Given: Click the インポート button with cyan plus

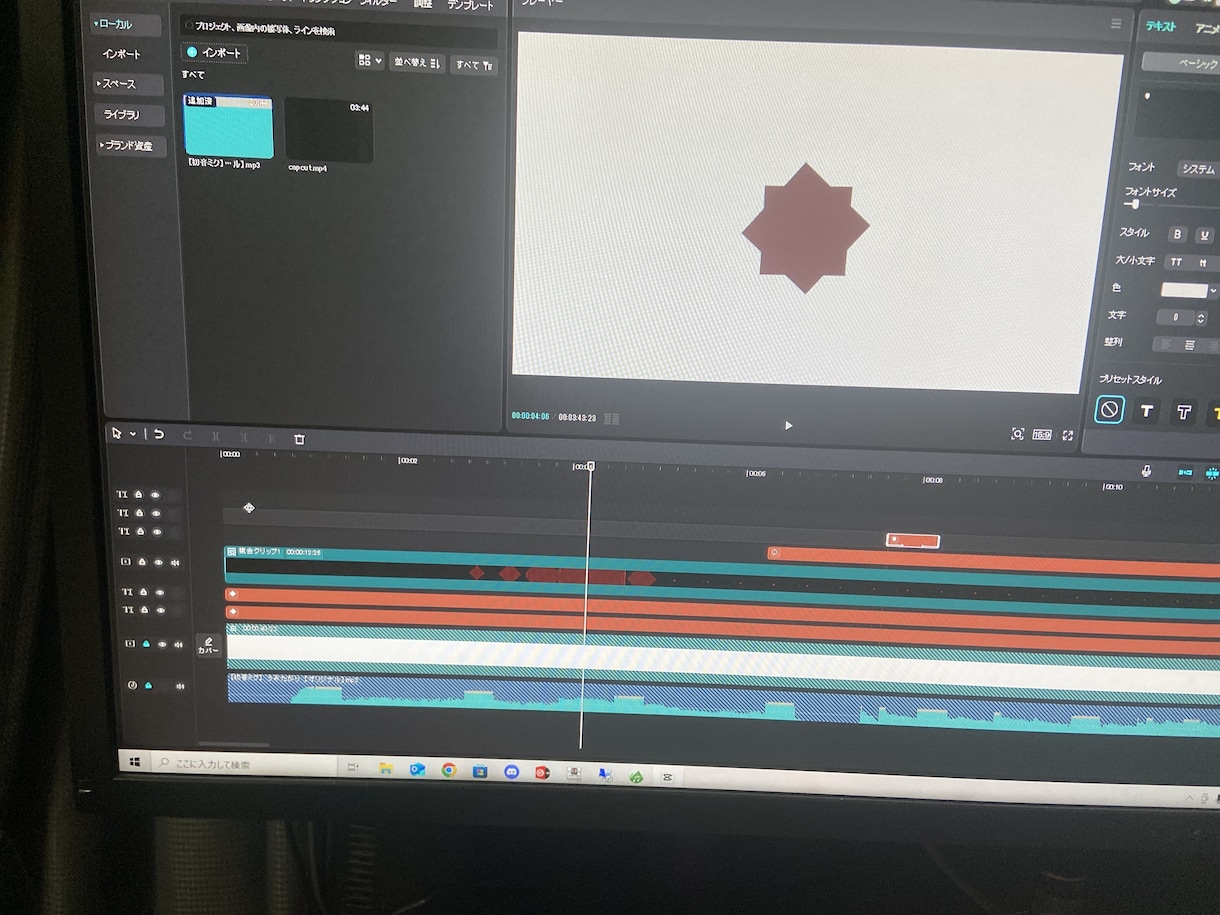Looking at the screenshot, I should point(214,52).
